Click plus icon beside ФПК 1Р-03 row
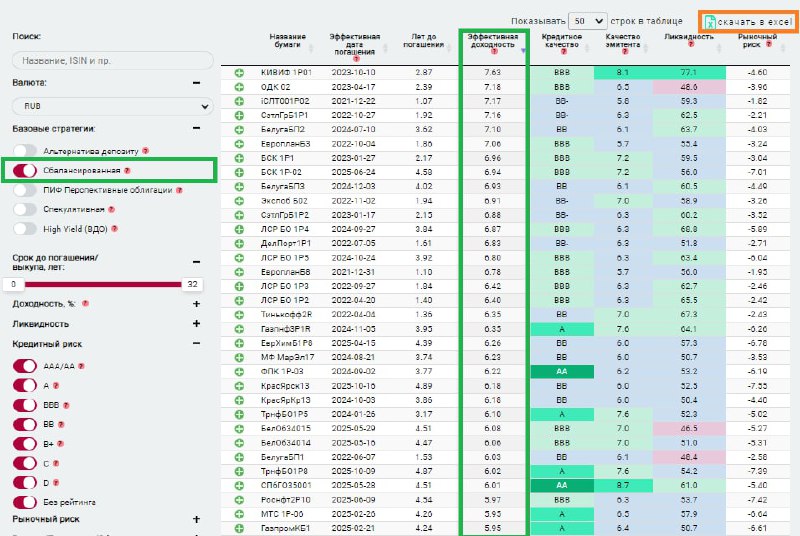The image size is (800, 536). (239, 372)
